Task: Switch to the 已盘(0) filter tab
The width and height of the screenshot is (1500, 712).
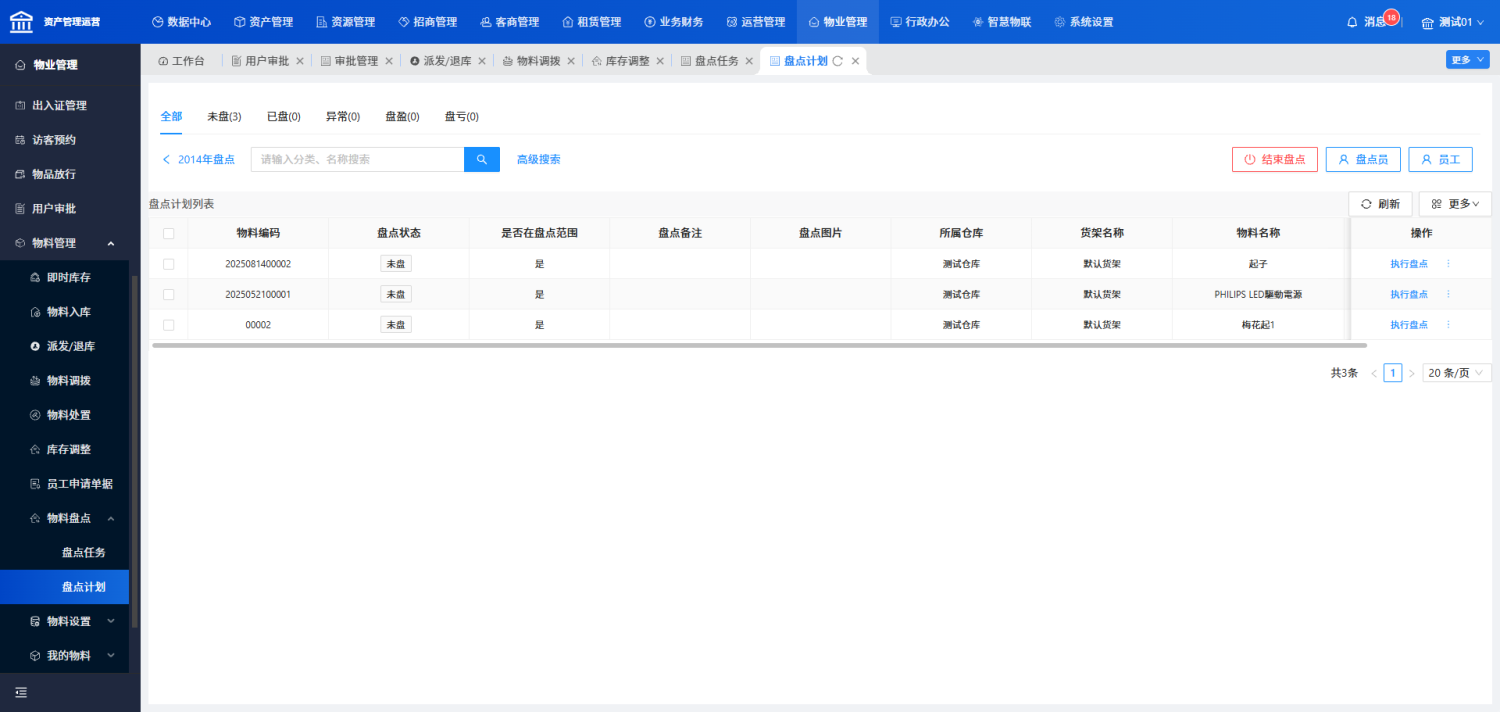Action: [x=284, y=117]
